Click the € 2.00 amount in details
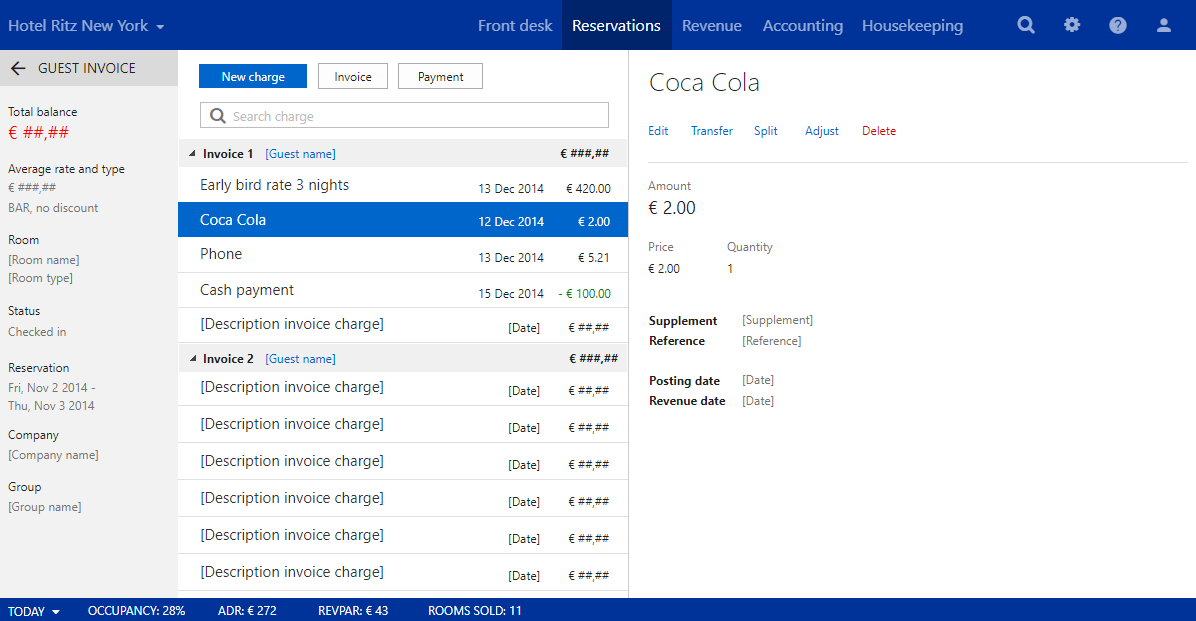 pyautogui.click(x=672, y=208)
